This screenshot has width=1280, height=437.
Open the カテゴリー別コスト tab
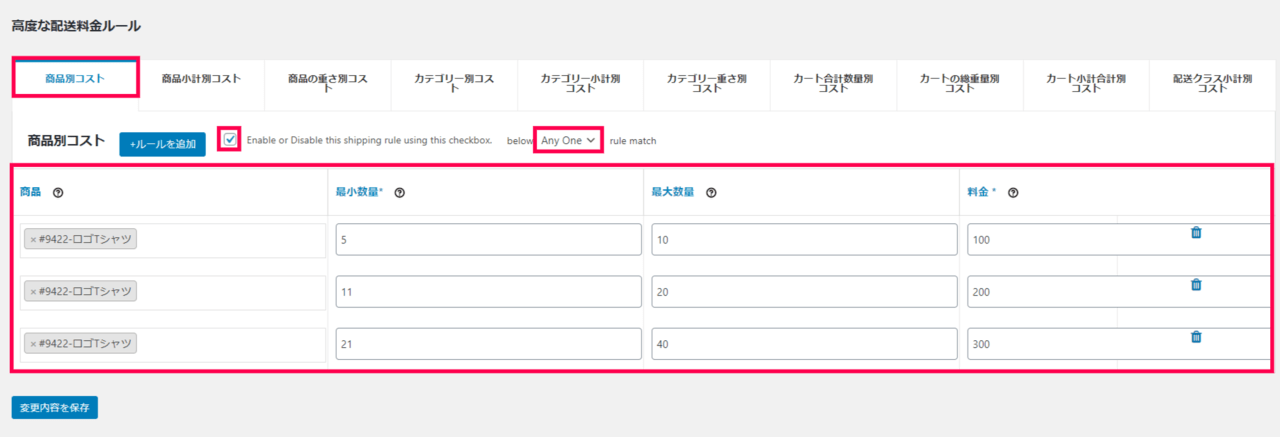click(454, 82)
